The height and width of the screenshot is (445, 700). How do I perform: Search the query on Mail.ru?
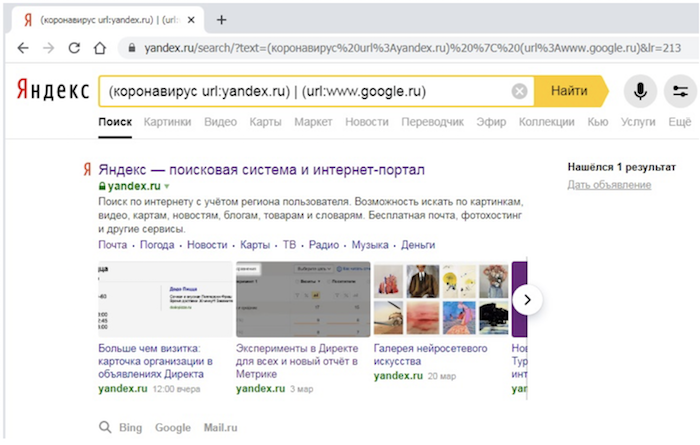click(x=221, y=428)
